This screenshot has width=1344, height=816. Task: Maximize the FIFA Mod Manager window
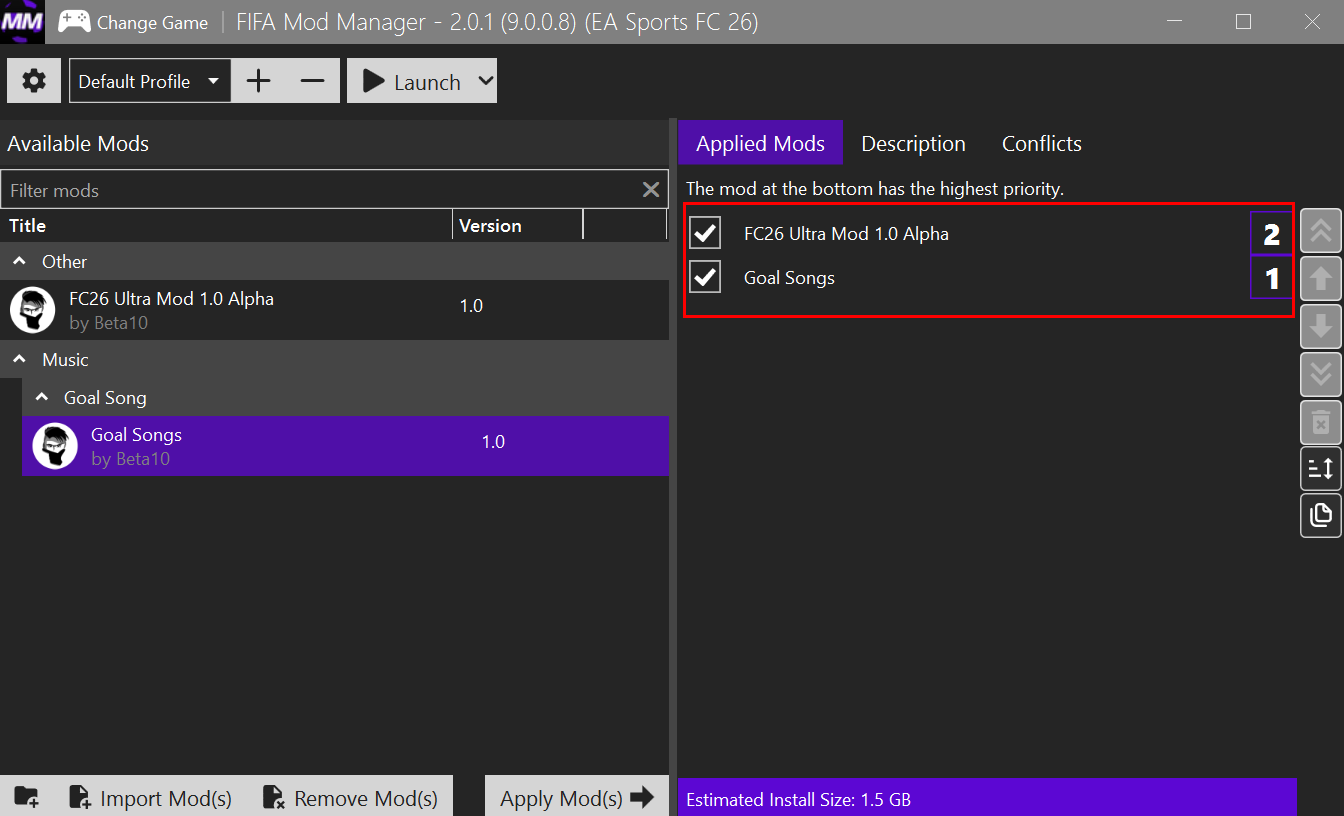pyautogui.click(x=1243, y=22)
